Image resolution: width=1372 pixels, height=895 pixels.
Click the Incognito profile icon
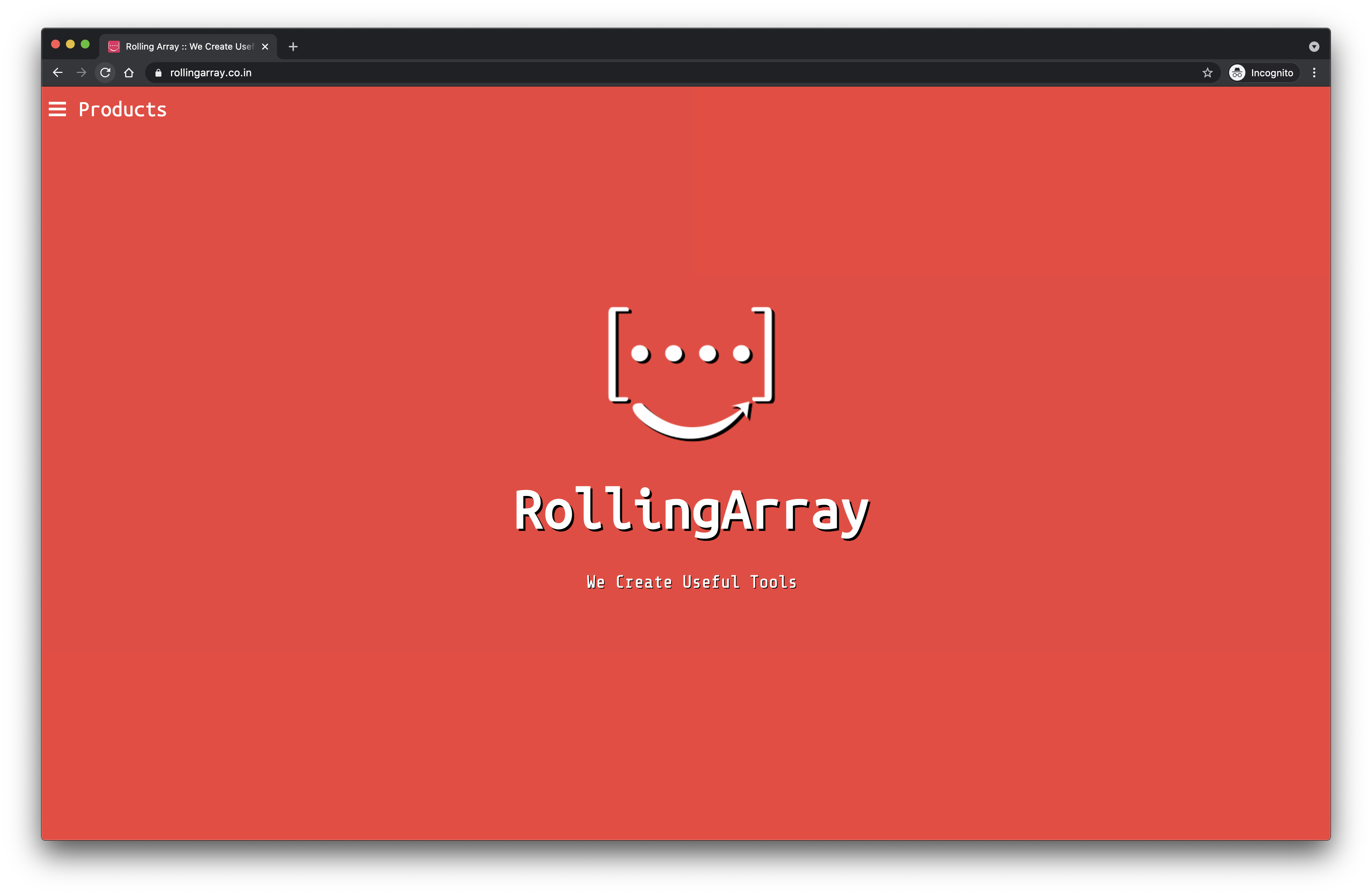pos(1237,73)
